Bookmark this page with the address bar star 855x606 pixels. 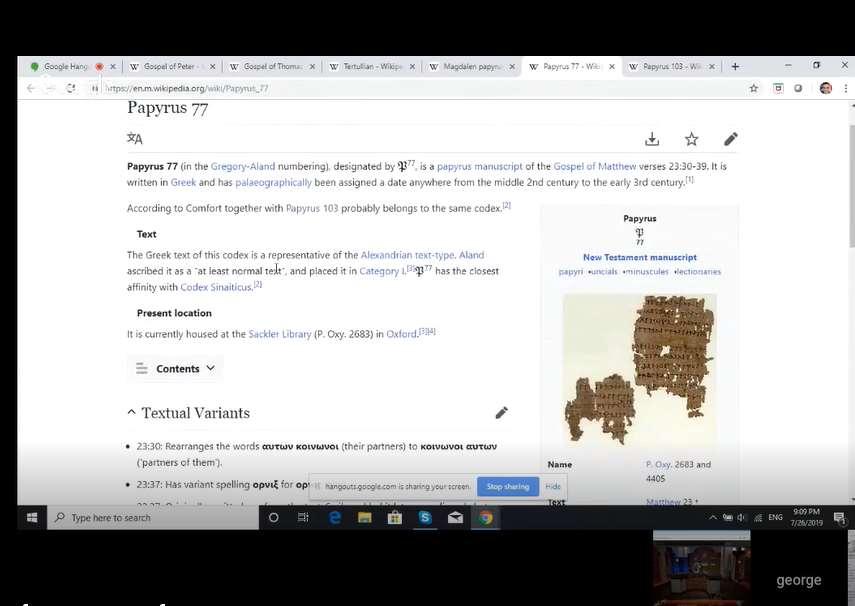[754, 88]
